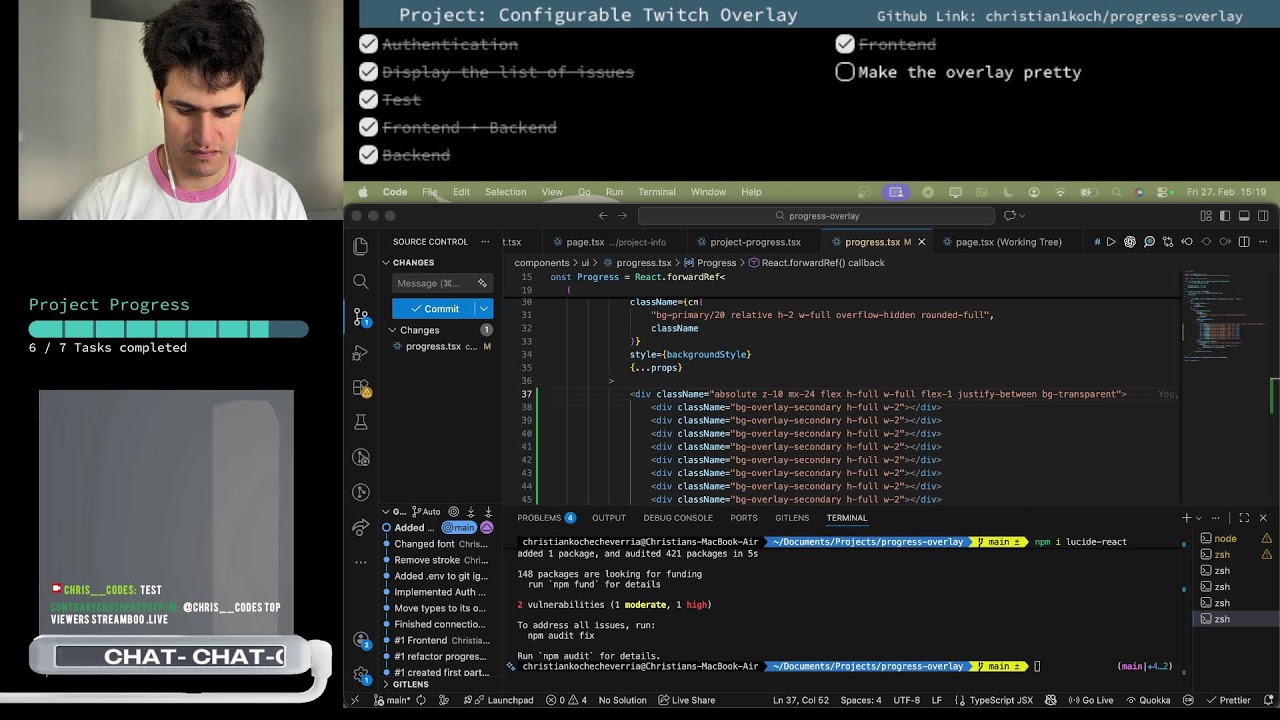Collapse the Graph section chevron

[386, 512]
